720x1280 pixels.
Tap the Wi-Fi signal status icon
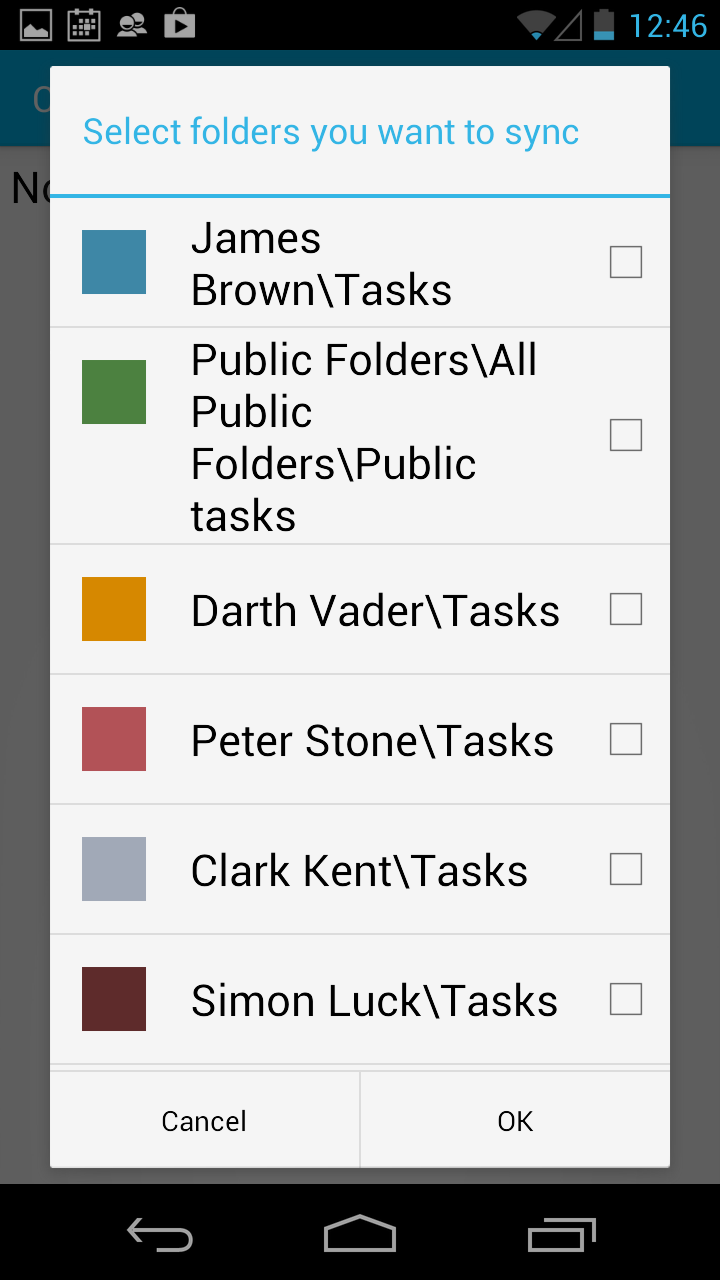pyautogui.click(x=537, y=24)
